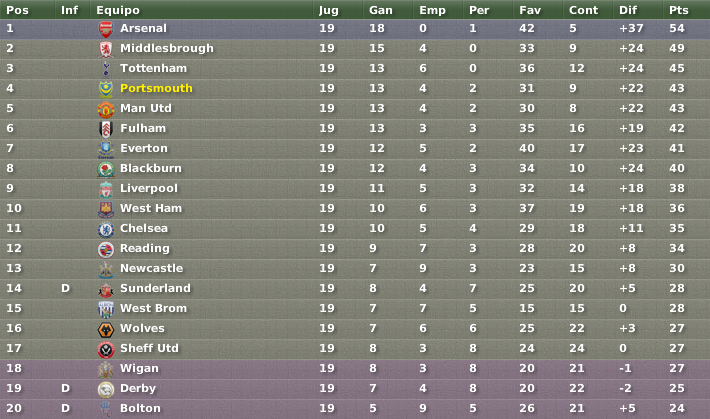Open the Blackburn team name link
The height and width of the screenshot is (419, 710).
150,168
